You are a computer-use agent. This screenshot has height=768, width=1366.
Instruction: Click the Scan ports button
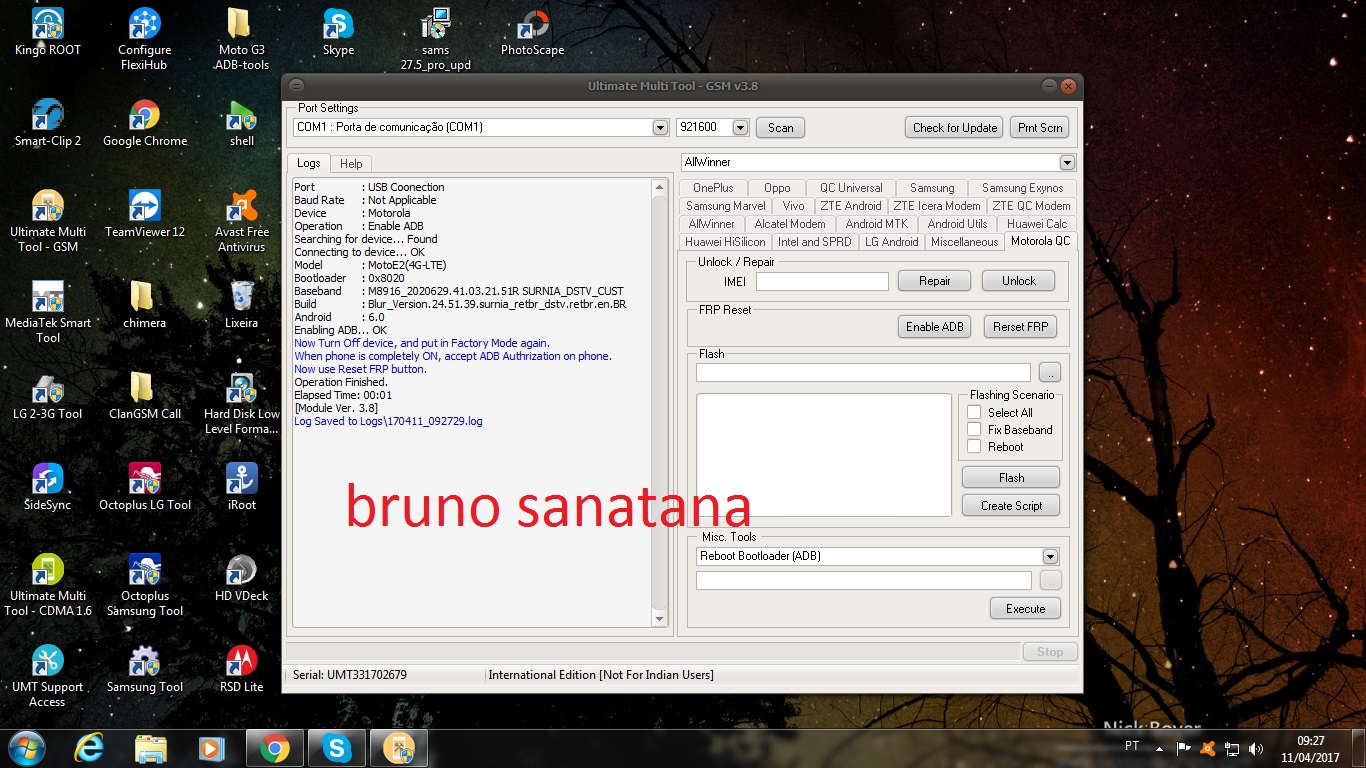click(780, 128)
